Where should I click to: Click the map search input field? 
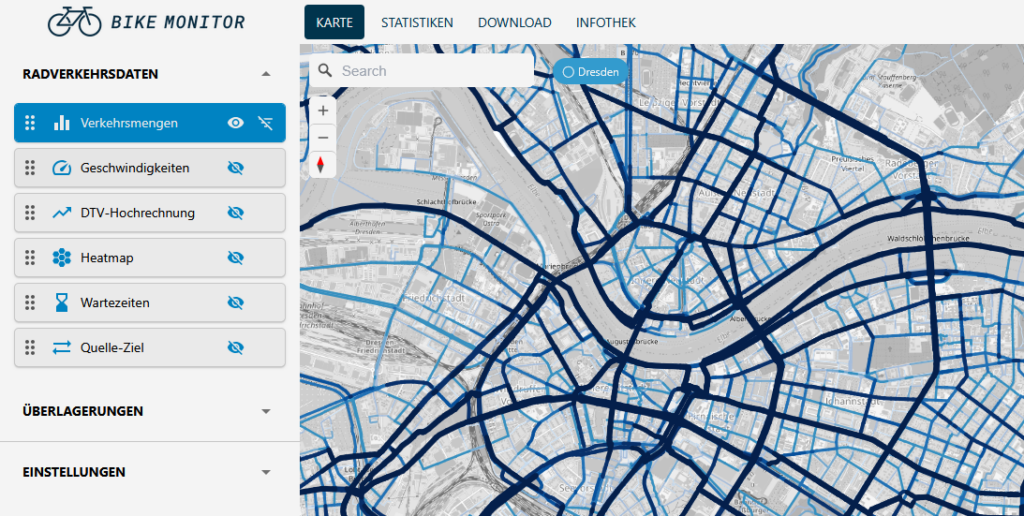pos(430,71)
